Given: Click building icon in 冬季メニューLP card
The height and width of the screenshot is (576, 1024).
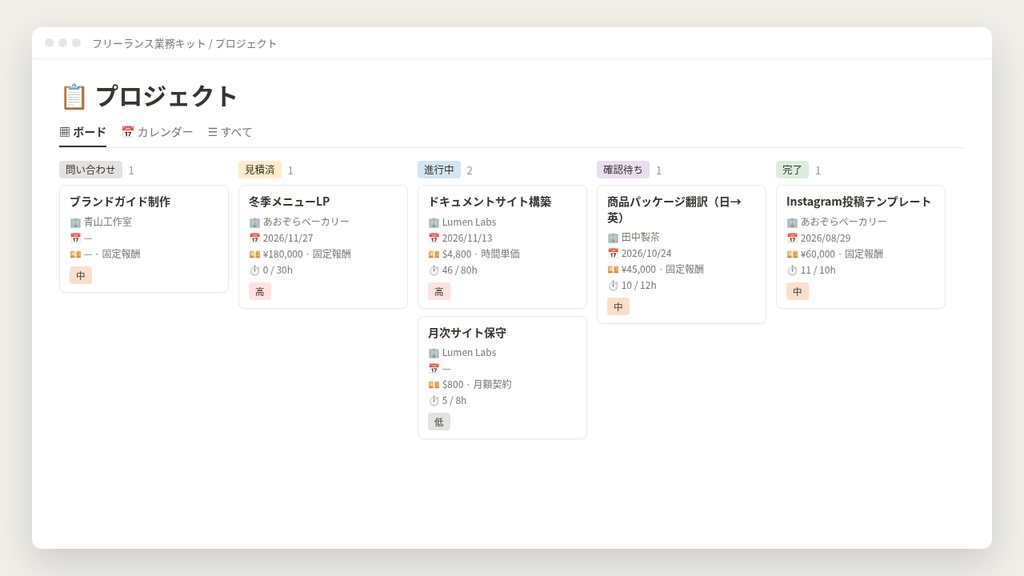Looking at the screenshot, I should (x=255, y=223).
